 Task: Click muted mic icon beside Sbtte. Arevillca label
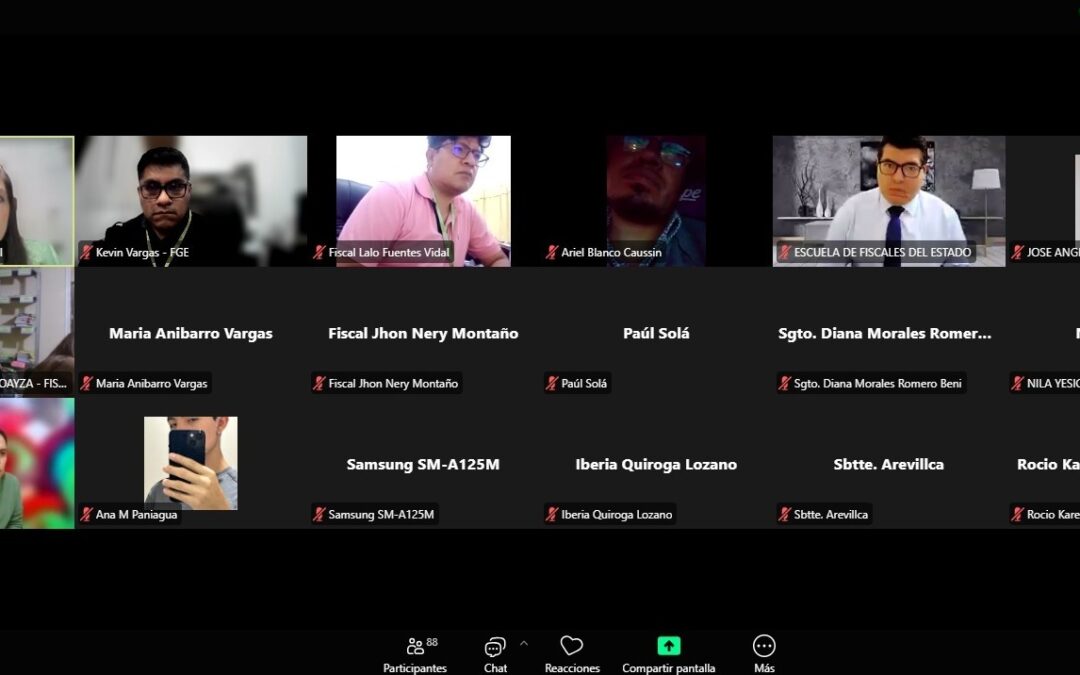(x=785, y=515)
